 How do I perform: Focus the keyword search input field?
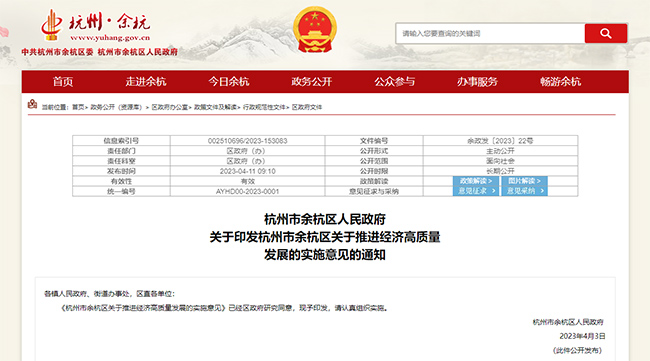pyautogui.click(x=490, y=34)
